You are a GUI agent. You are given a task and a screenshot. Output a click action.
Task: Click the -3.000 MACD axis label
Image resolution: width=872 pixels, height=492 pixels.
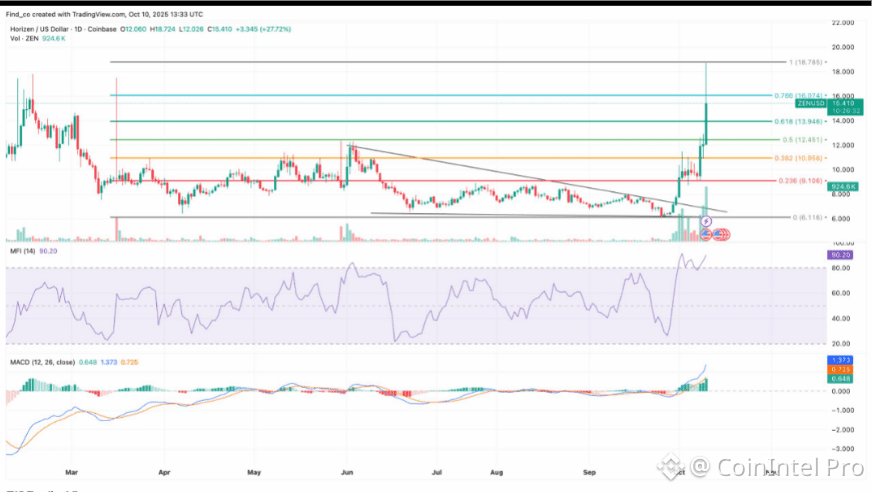[843, 449]
